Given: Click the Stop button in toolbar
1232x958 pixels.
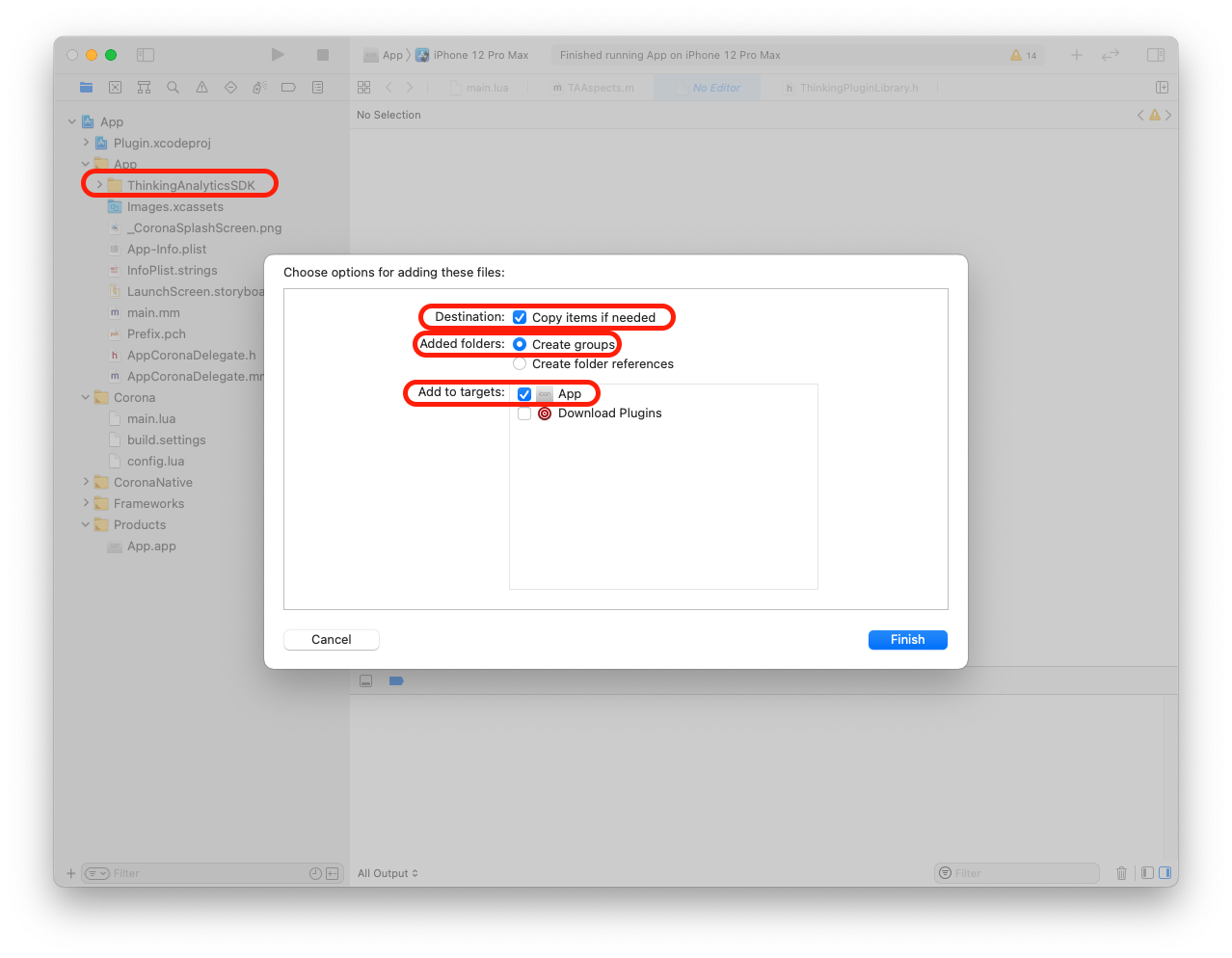Looking at the screenshot, I should click(x=323, y=55).
